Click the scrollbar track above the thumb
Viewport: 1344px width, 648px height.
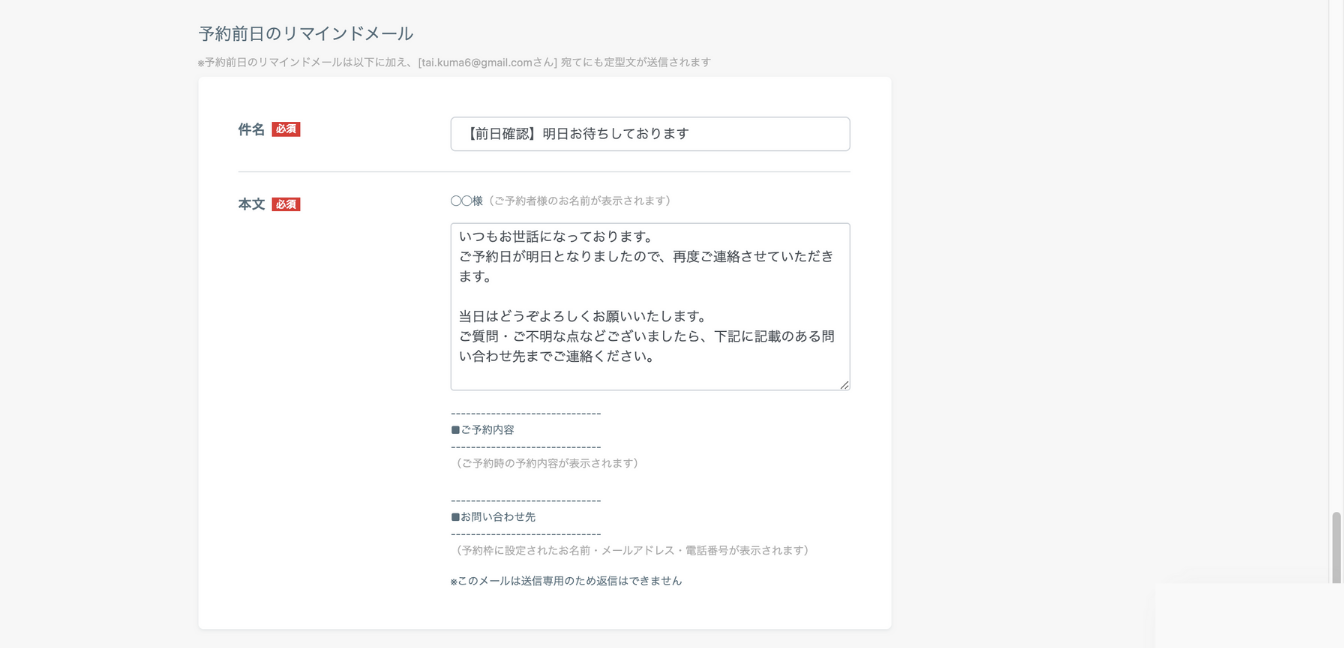1336,250
